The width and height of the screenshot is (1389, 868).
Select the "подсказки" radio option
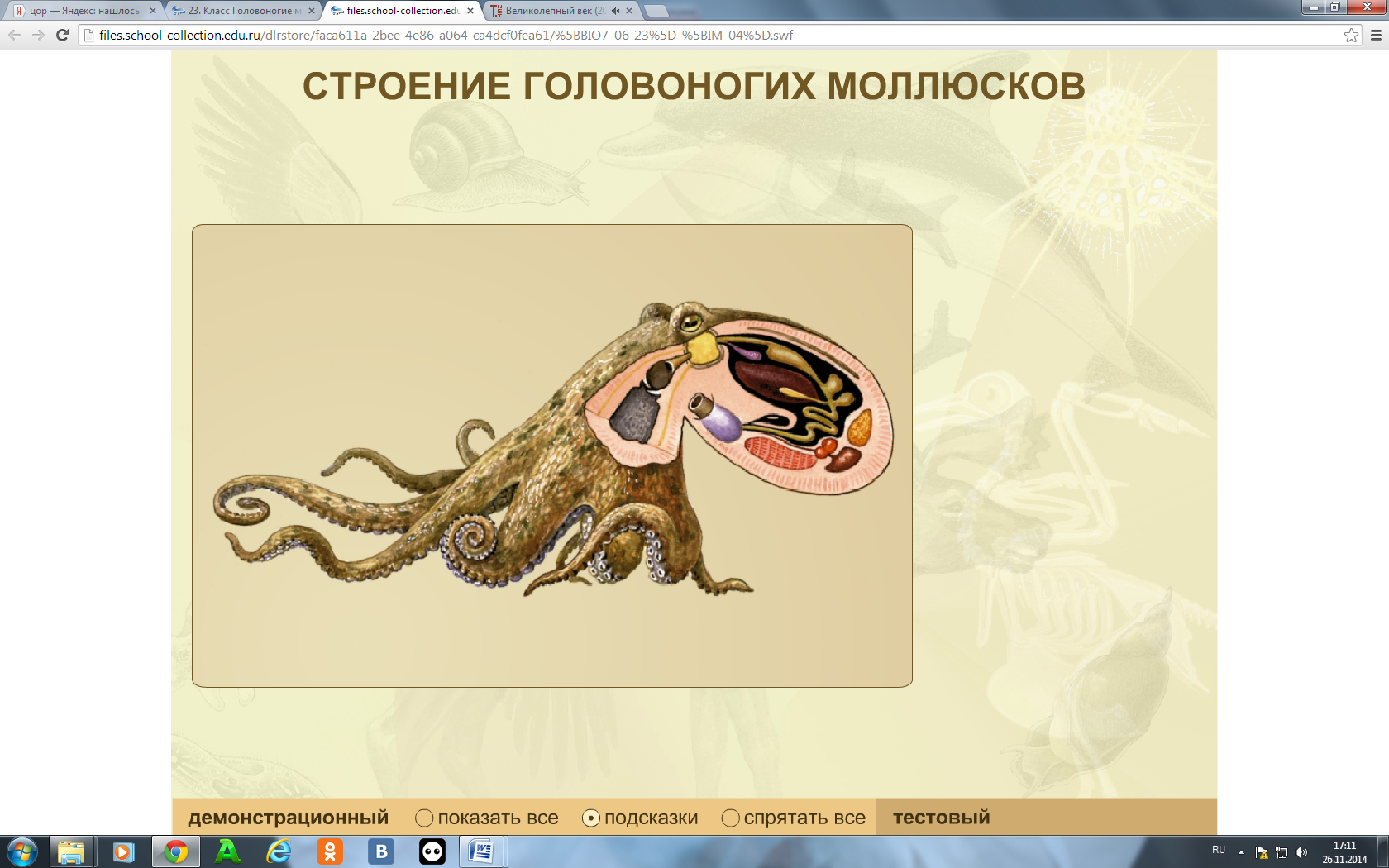tap(591, 818)
